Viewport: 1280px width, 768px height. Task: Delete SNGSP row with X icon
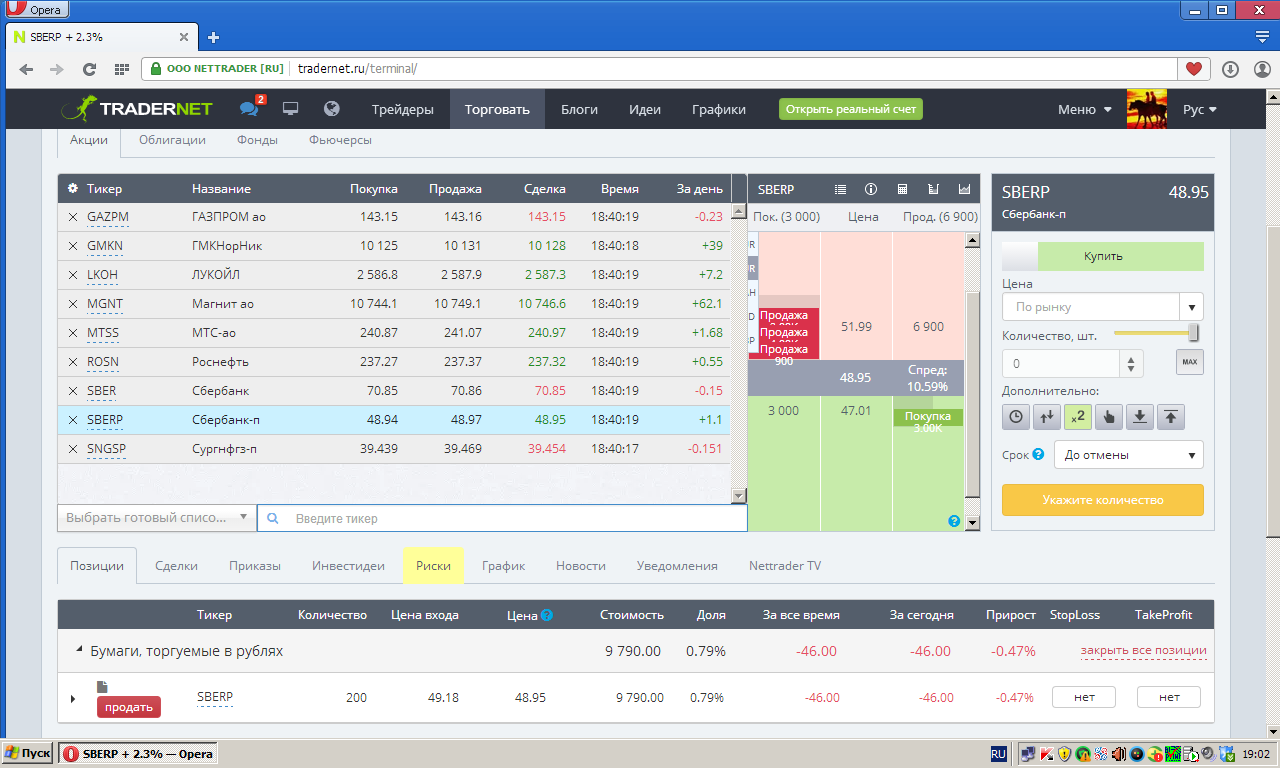click(72, 449)
